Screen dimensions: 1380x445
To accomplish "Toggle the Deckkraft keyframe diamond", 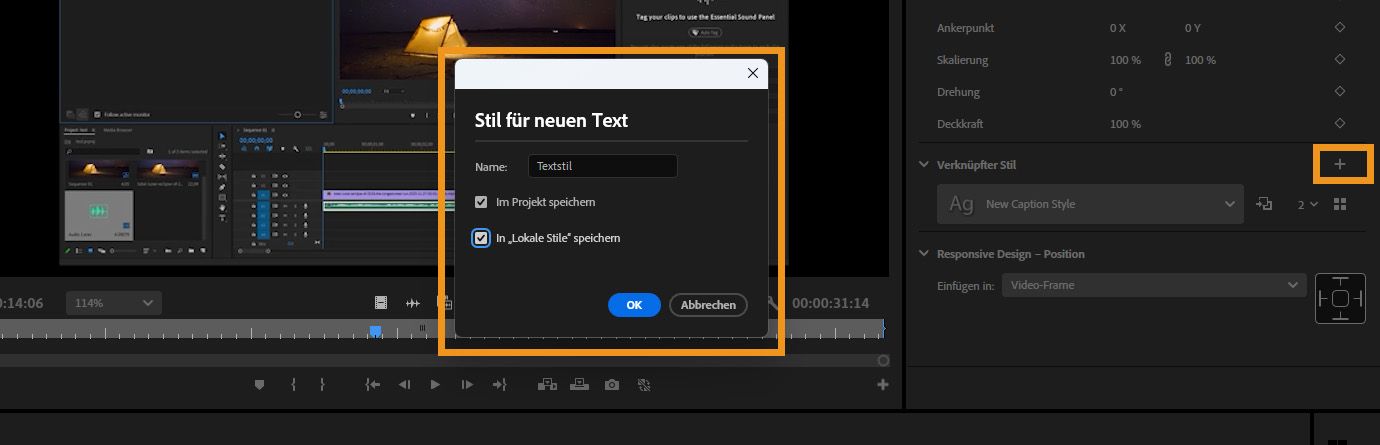I will 1340,124.
